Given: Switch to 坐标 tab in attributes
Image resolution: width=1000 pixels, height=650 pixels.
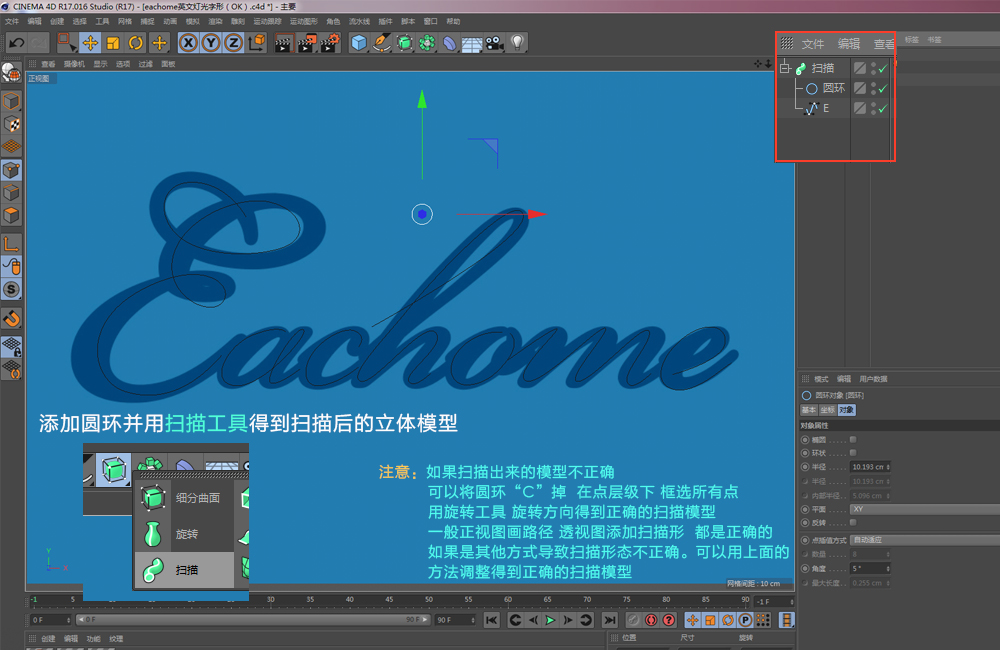Looking at the screenshot, I should (827, 410).
